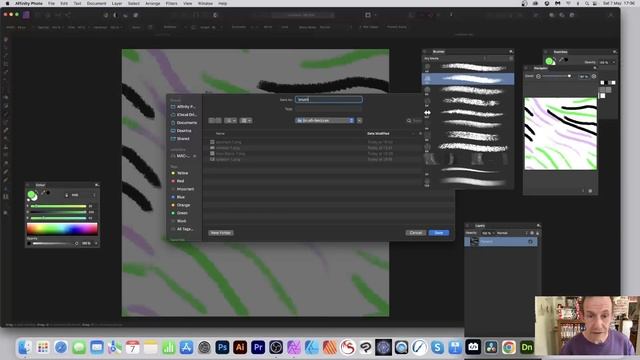Open the Help menu
640x360 pixels.
point(222,3)
